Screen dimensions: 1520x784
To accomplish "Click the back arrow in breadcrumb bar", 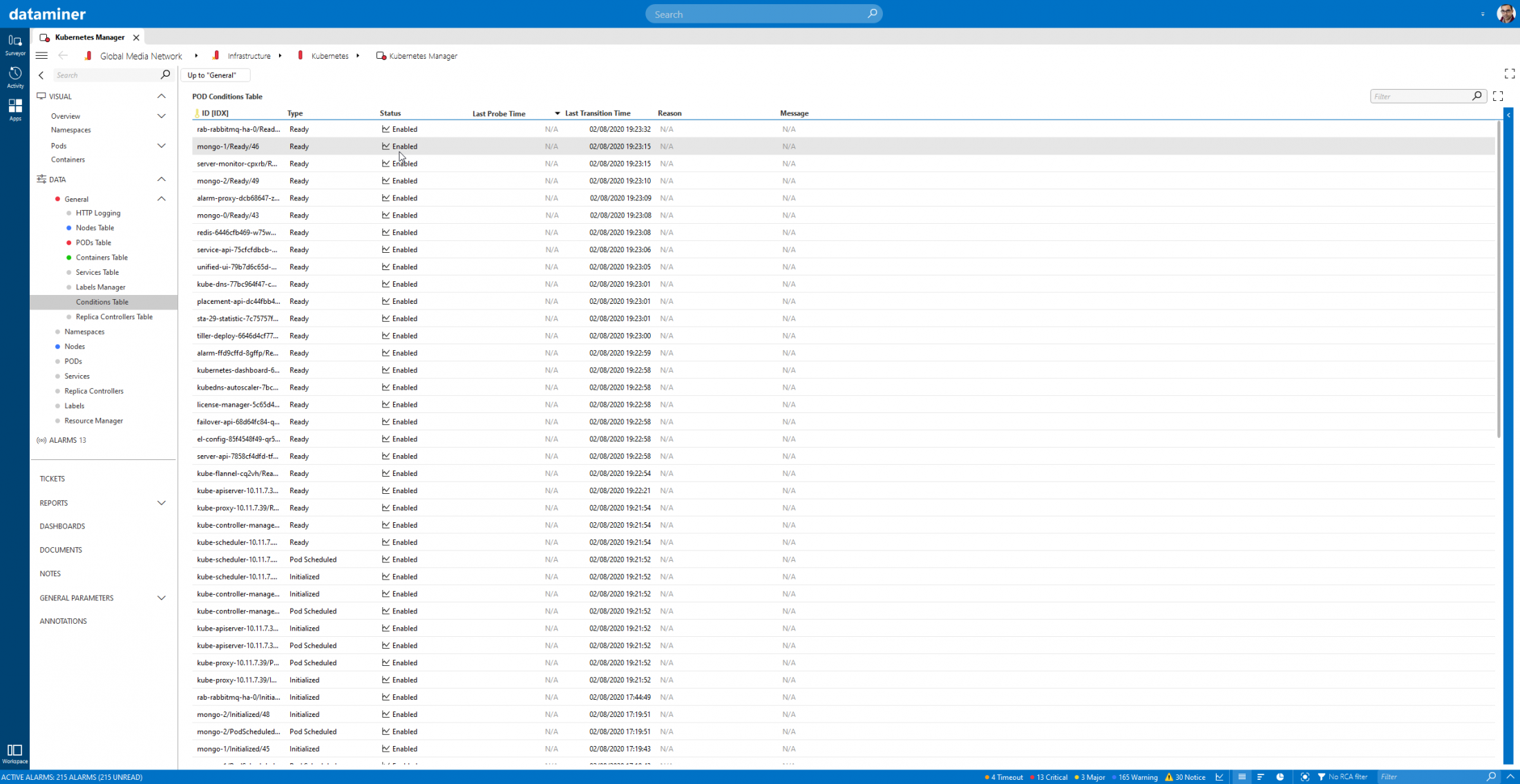I will (x=63, y=56).
